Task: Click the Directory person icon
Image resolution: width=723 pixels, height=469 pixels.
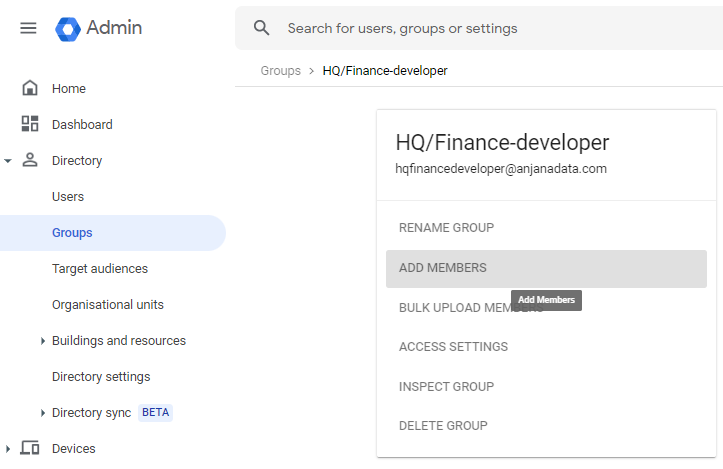Action: tap(30, 161)
